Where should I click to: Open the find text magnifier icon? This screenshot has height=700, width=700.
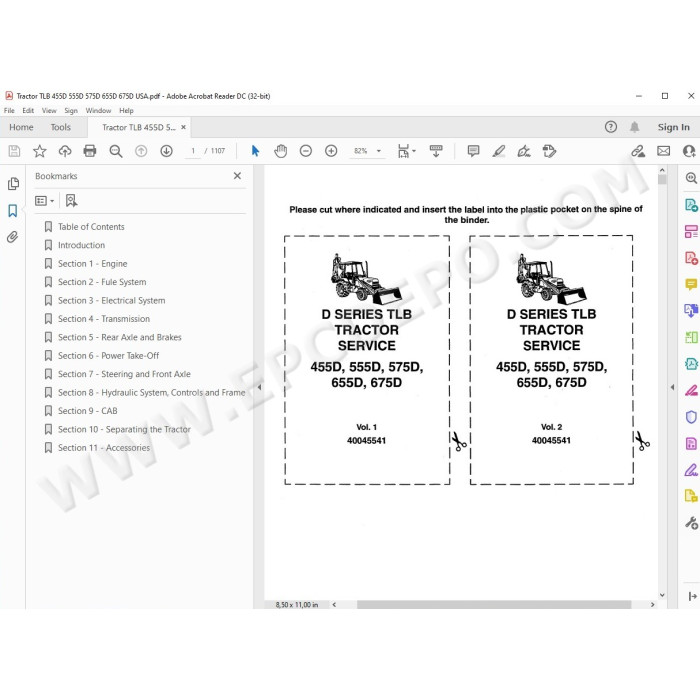tap(116, 151)
